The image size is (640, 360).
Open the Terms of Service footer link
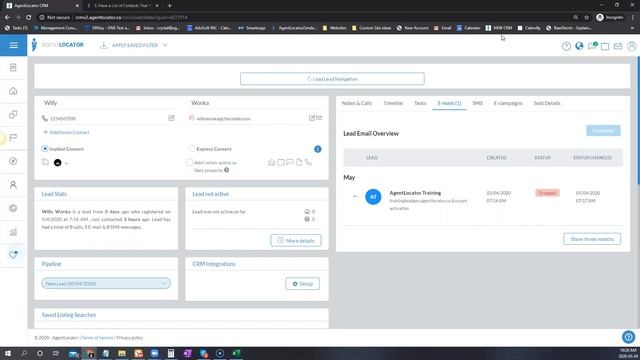pyautogui.click(x=97, y=338)
